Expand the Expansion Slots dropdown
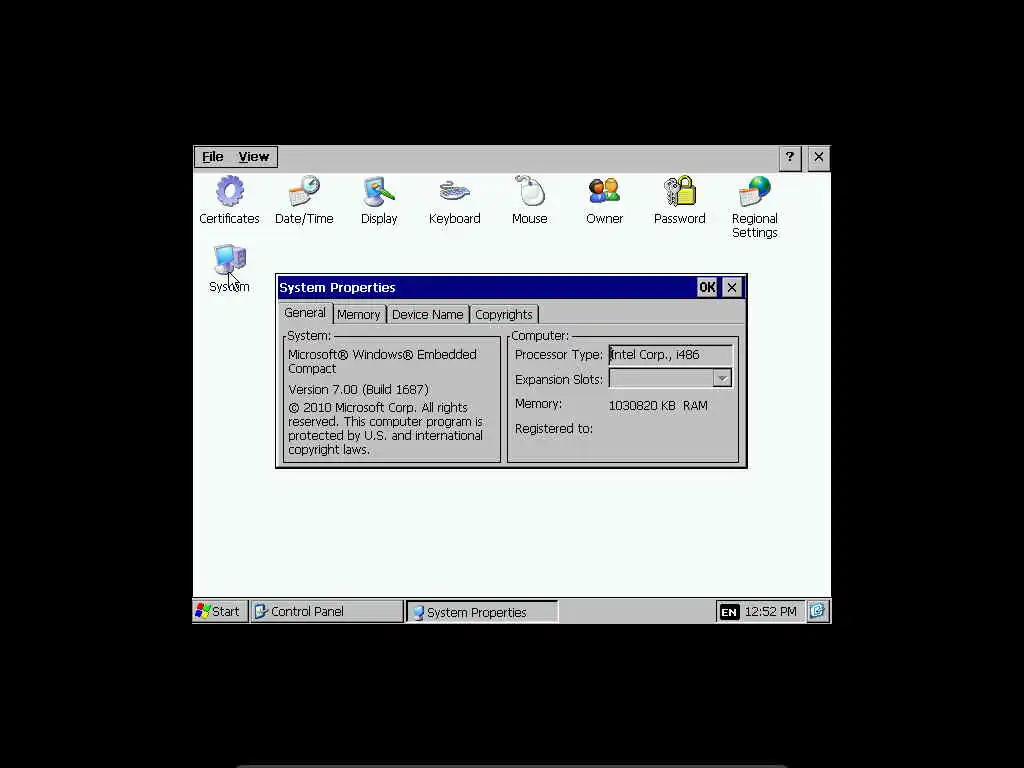 (722, 378)
